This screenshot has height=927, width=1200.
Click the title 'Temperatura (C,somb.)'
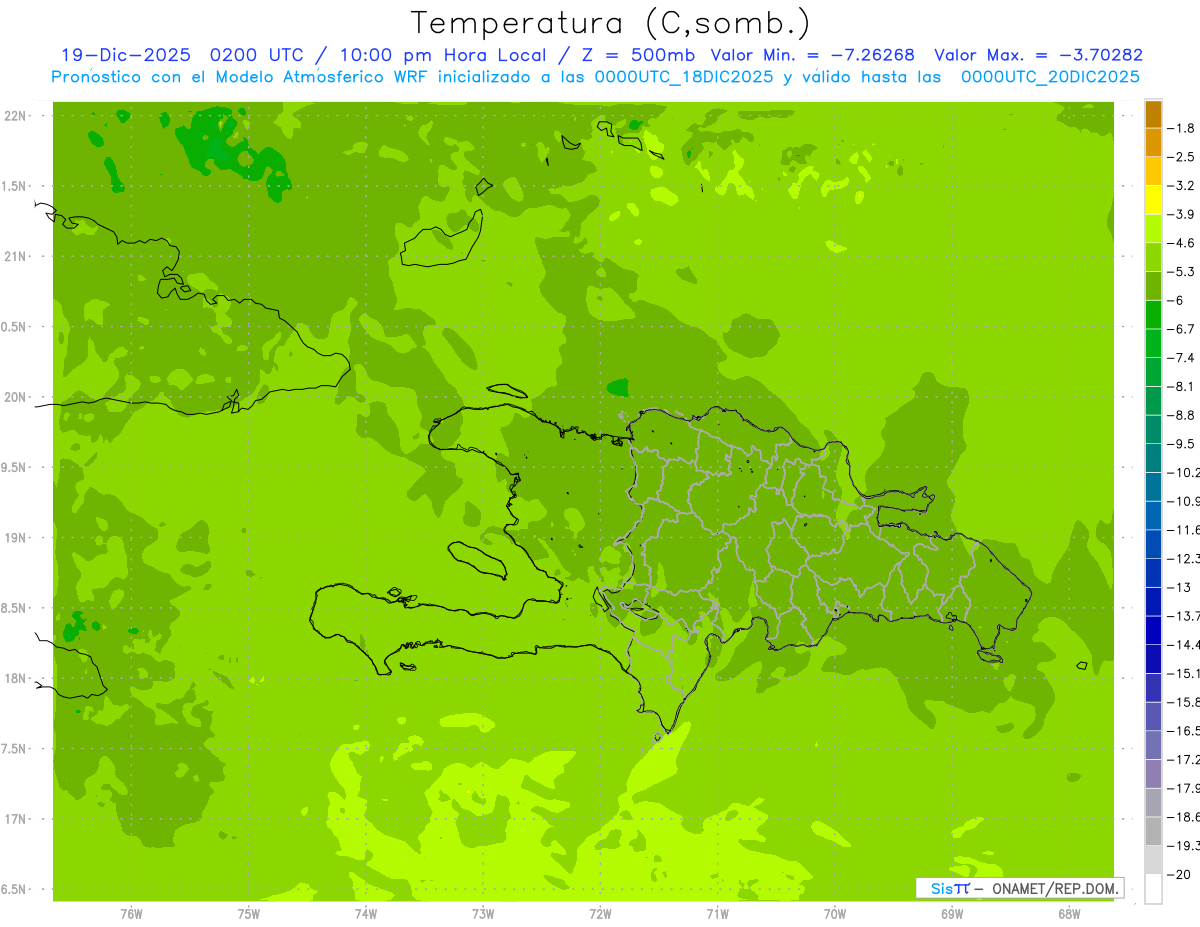[611, 23]
